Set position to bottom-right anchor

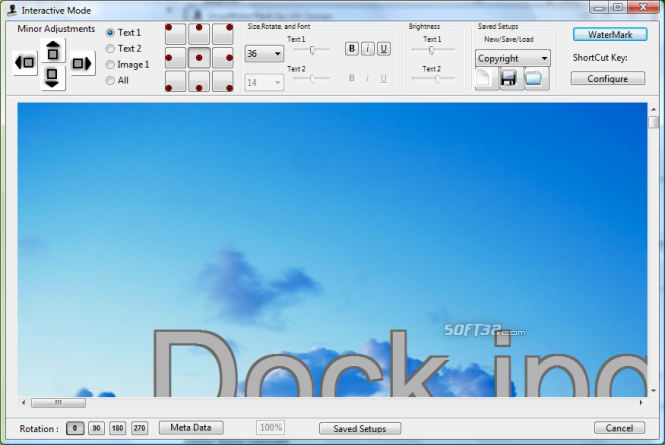(223, 81)
